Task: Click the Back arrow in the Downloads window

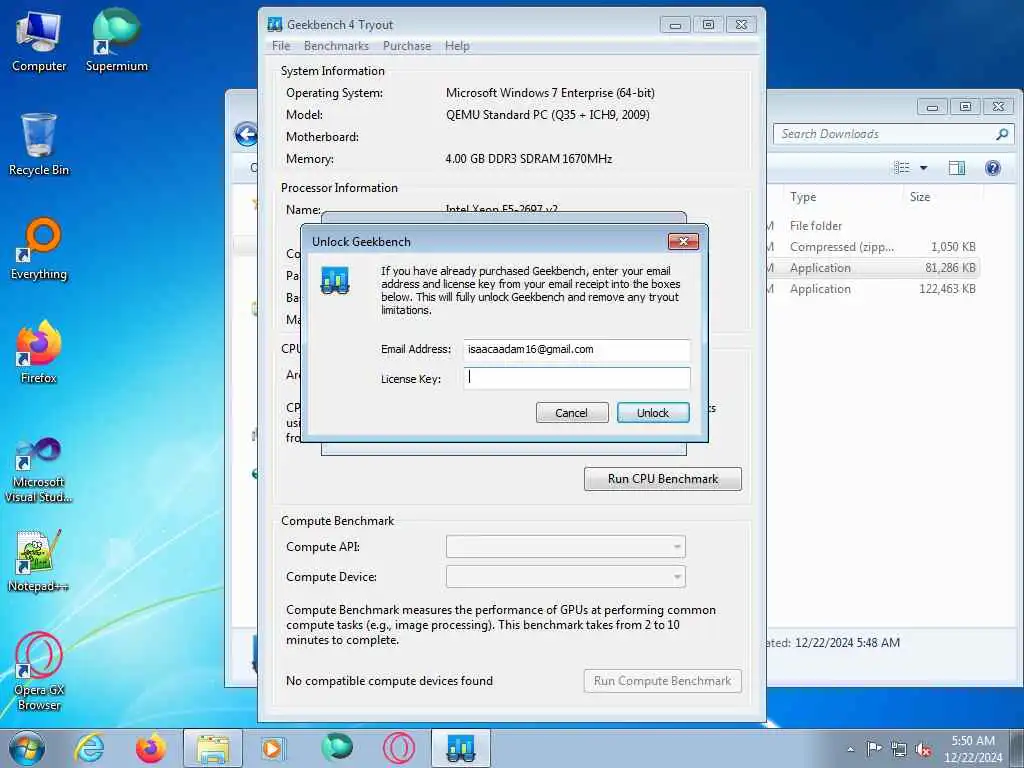Action: point(246,135)
